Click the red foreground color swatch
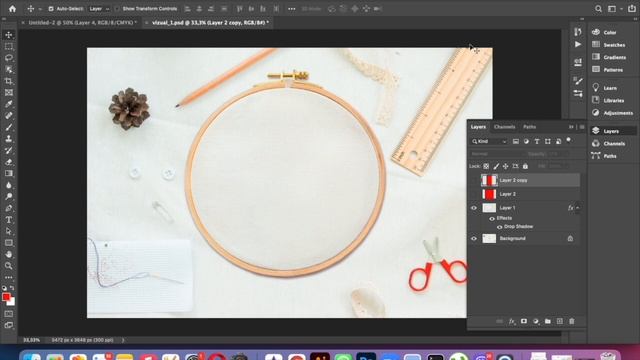 click(x=6, y=297)
